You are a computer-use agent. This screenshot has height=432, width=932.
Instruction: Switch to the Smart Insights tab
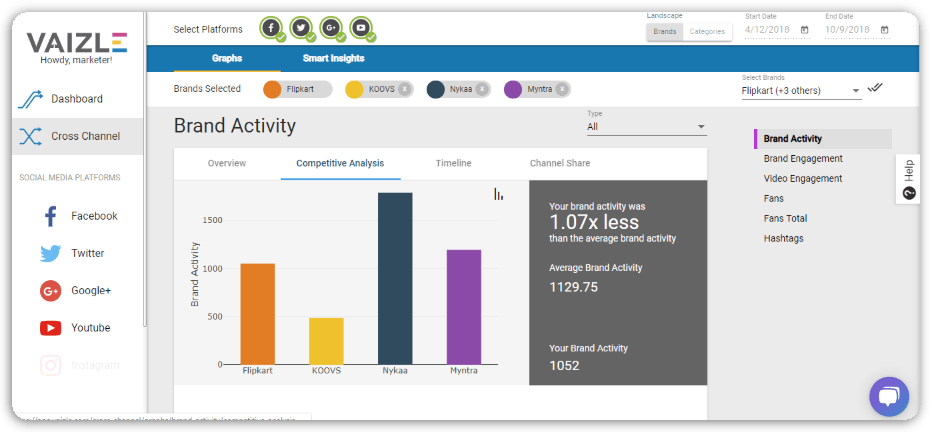point(333,58)
